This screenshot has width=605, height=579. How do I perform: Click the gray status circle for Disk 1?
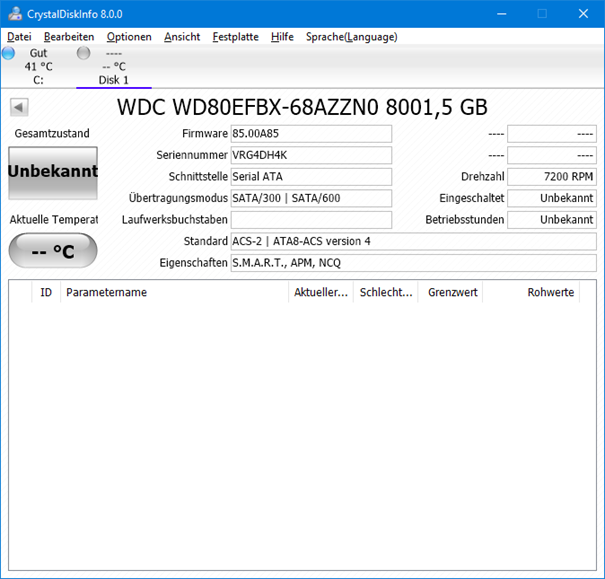[83, 53]
